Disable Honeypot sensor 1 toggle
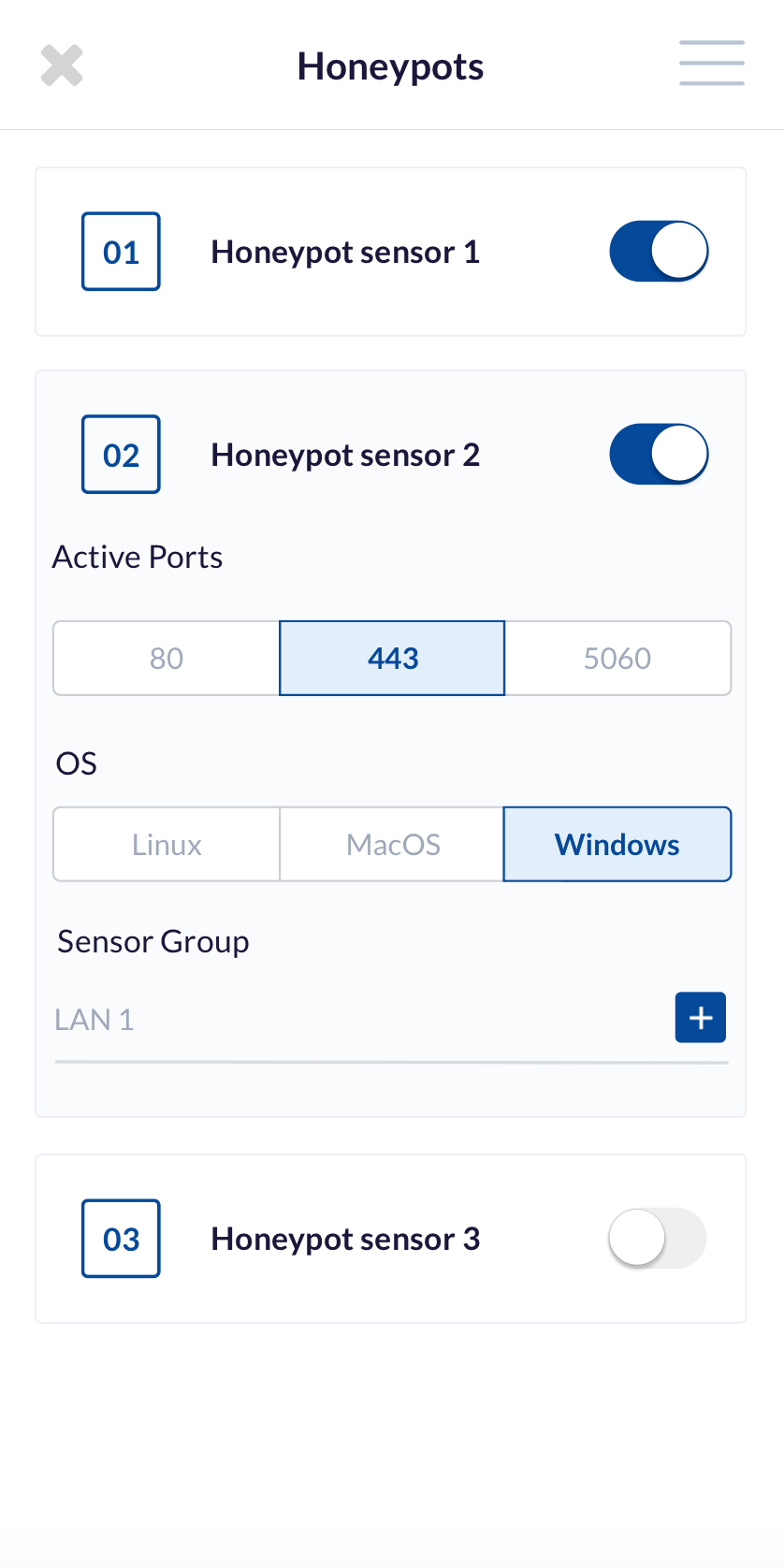Screen dimensions: 784x1568 (x=659, y=251)
